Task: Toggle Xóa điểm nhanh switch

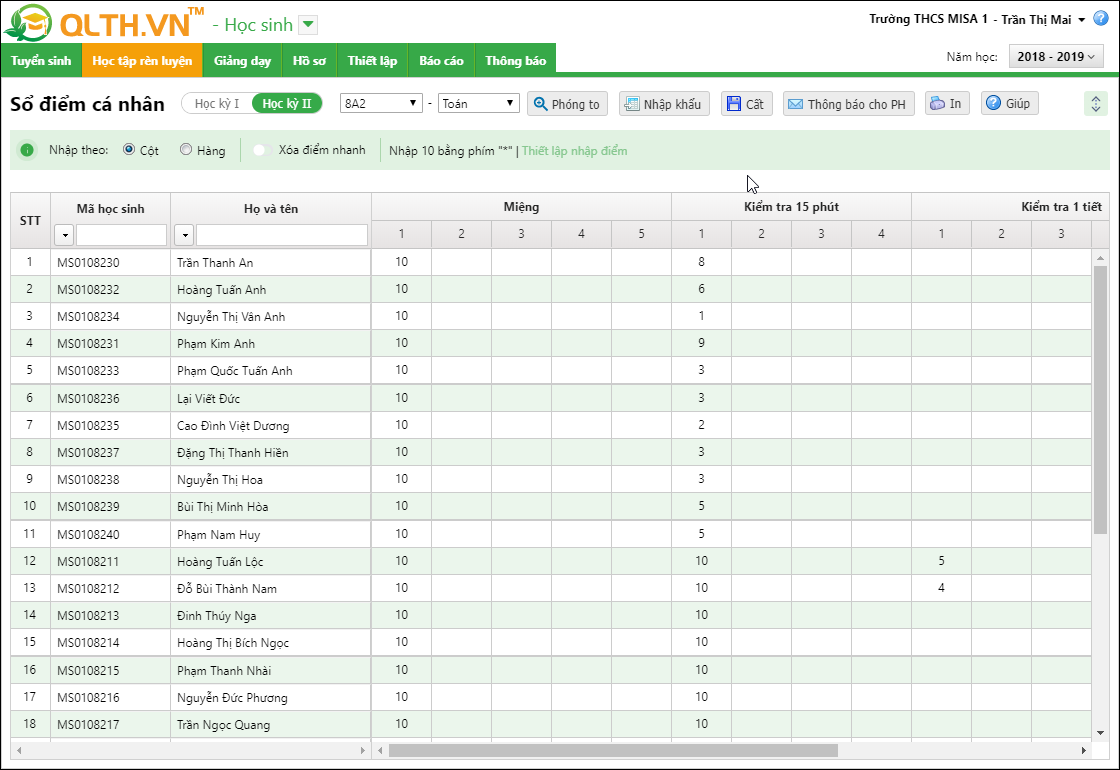Action: 261,150
